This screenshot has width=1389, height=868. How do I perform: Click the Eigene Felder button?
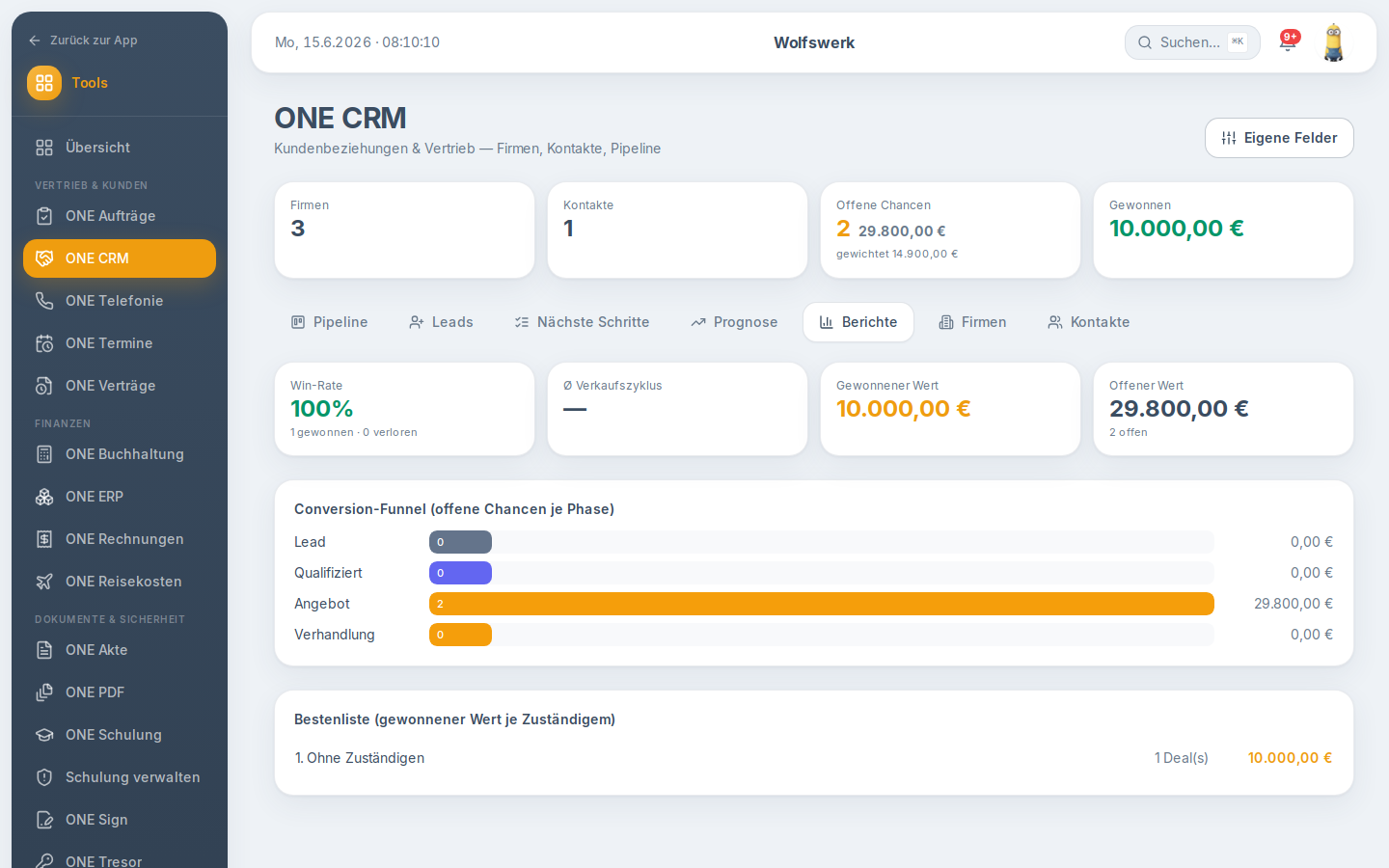coord(1279,138)
